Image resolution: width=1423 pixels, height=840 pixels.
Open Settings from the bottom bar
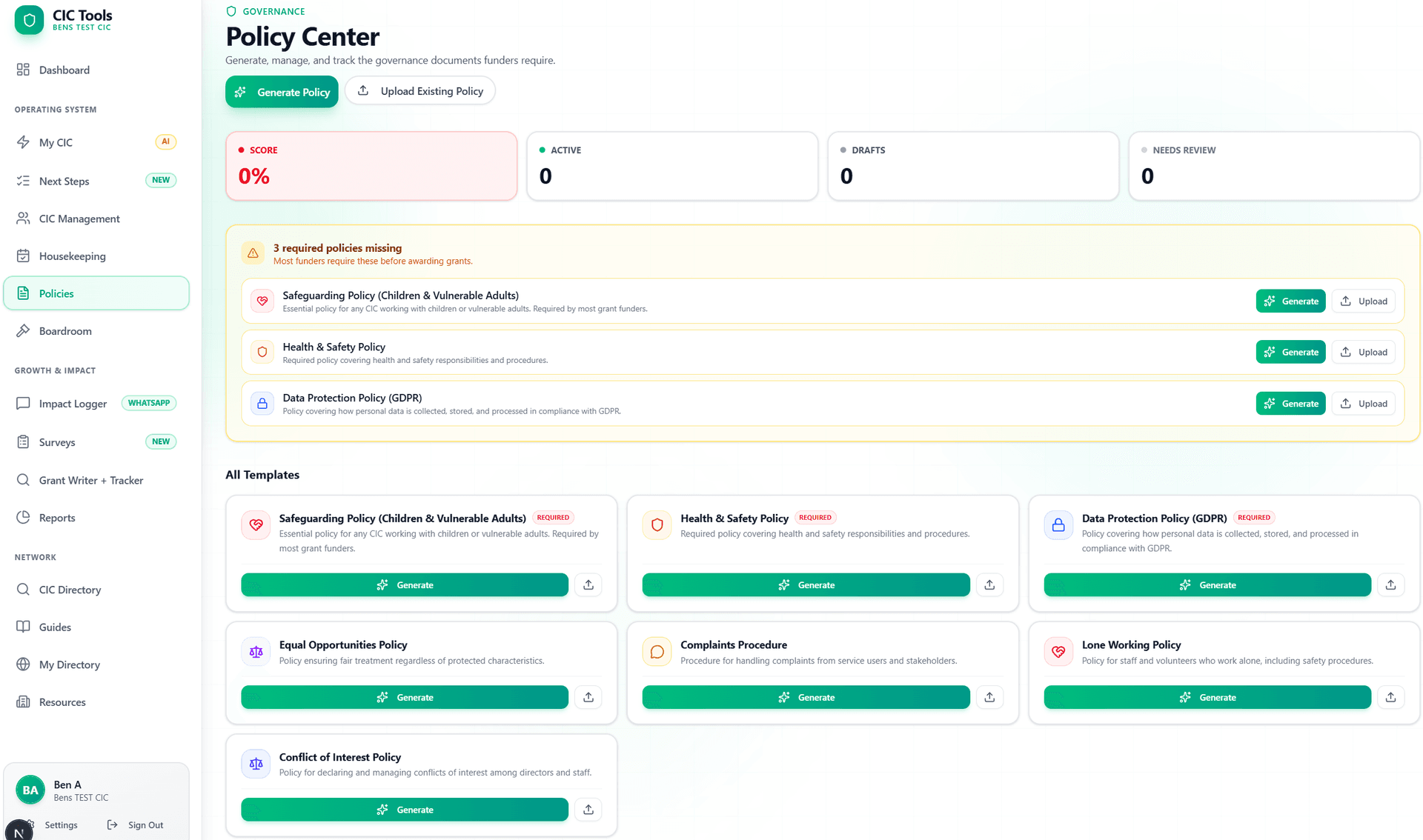[x=61, y=824]
